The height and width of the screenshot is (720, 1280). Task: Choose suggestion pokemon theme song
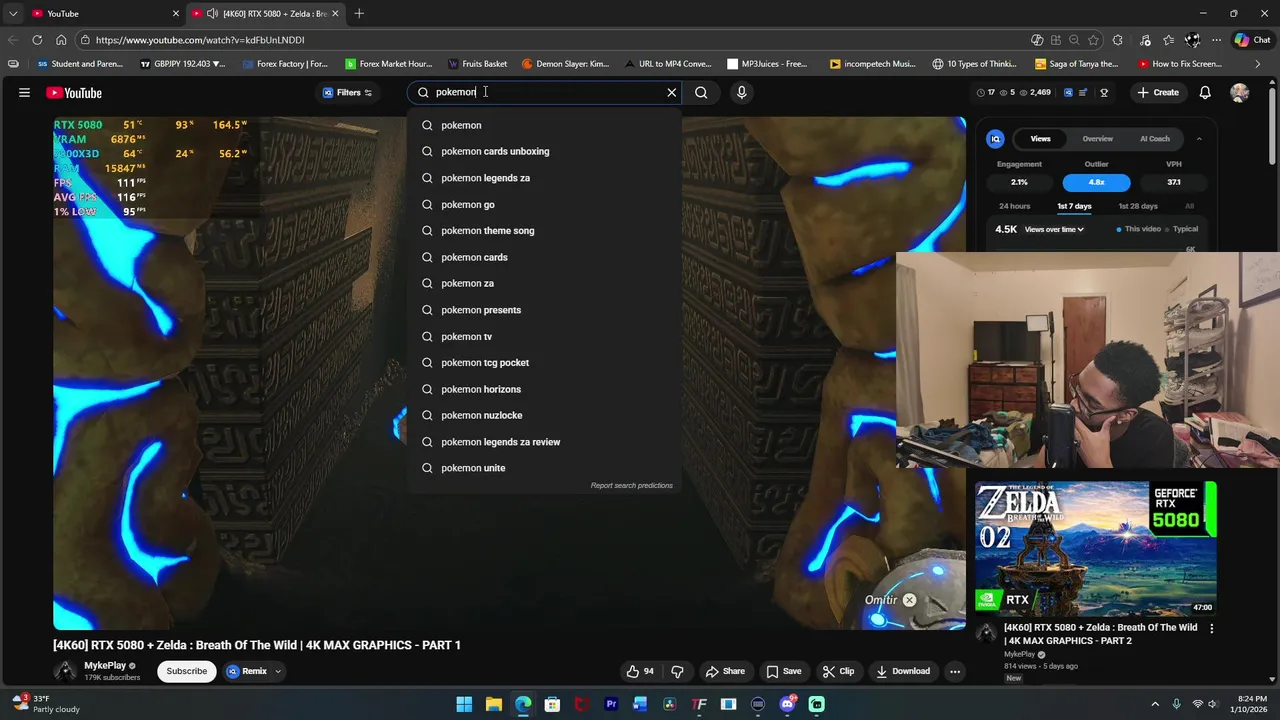[544, 231]
